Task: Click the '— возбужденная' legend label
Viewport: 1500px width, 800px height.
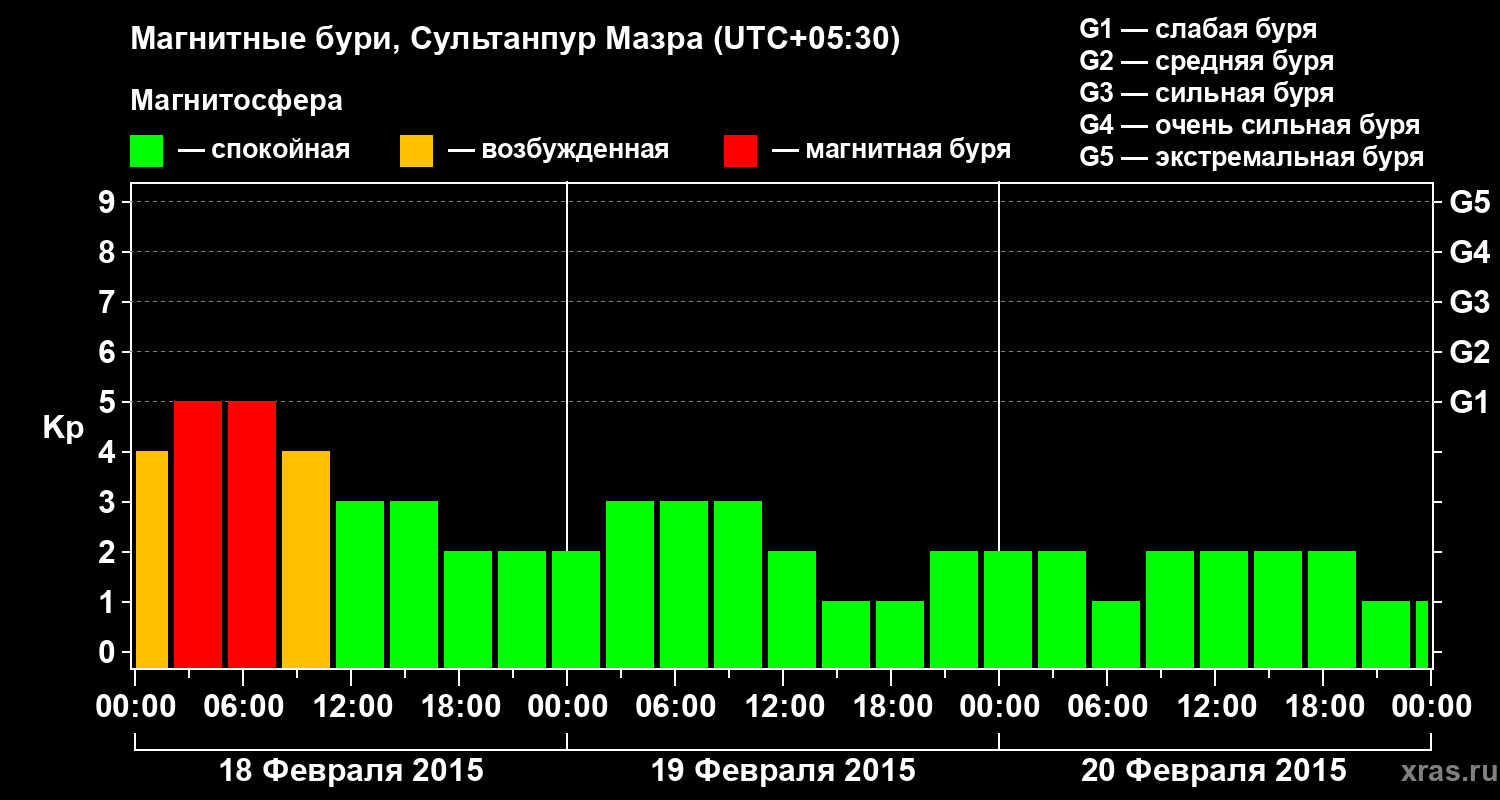Action: point(558,151)
